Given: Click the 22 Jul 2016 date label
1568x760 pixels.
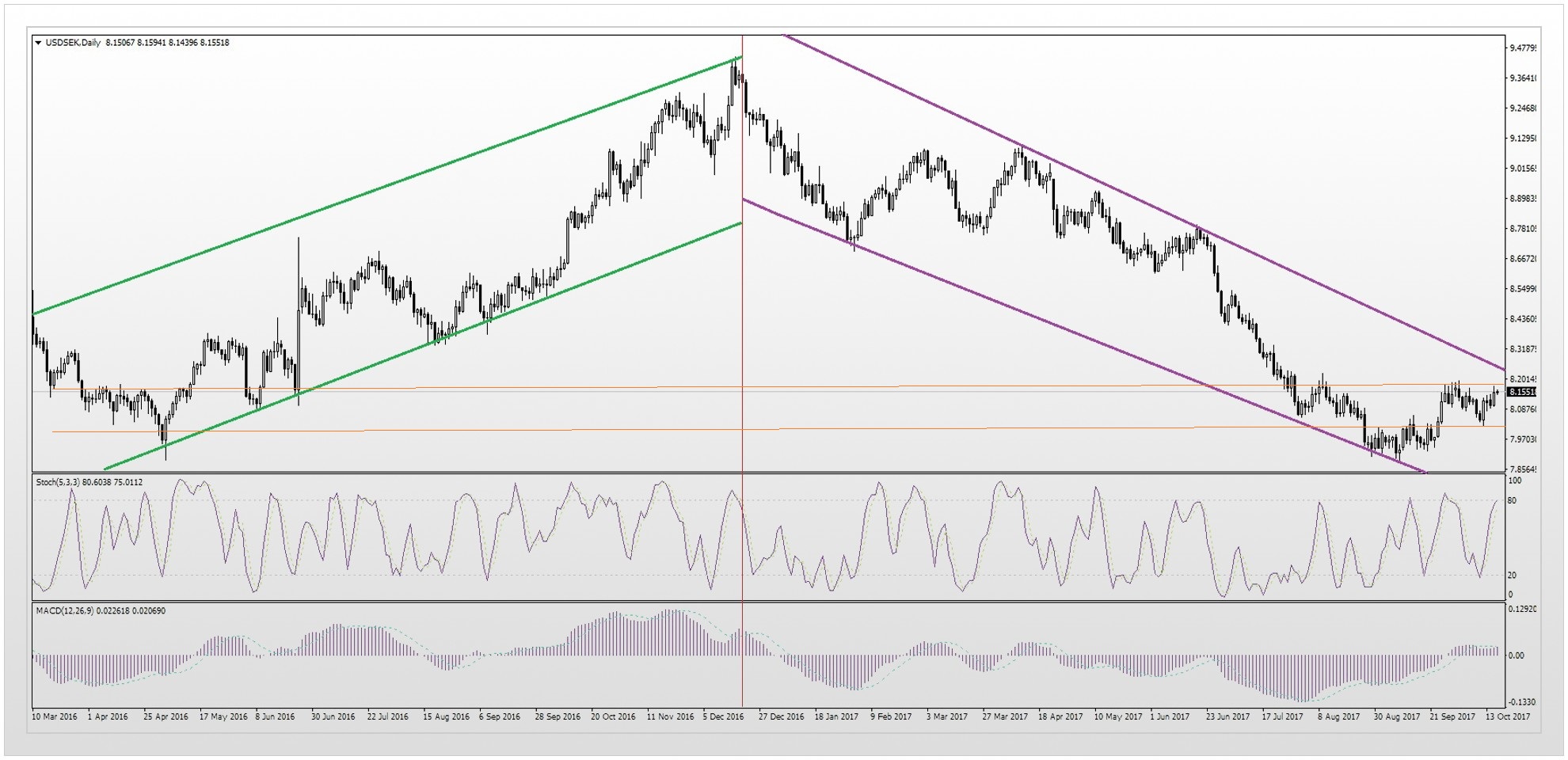Looking at the screenshot, I should (x=387, y=716).
